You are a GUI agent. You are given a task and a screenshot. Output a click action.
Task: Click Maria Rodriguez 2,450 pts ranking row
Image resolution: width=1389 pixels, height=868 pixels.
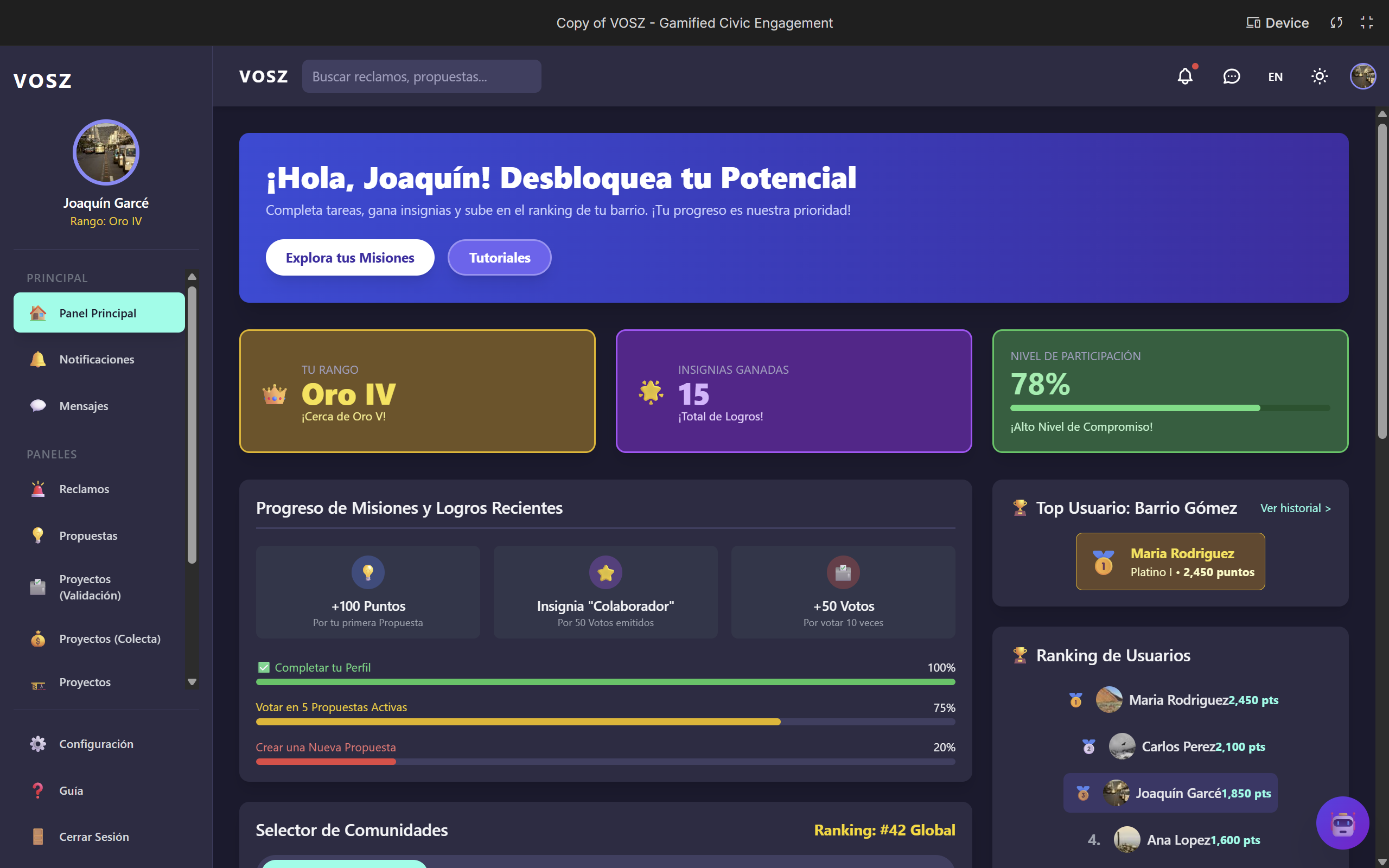point(1170,700)
